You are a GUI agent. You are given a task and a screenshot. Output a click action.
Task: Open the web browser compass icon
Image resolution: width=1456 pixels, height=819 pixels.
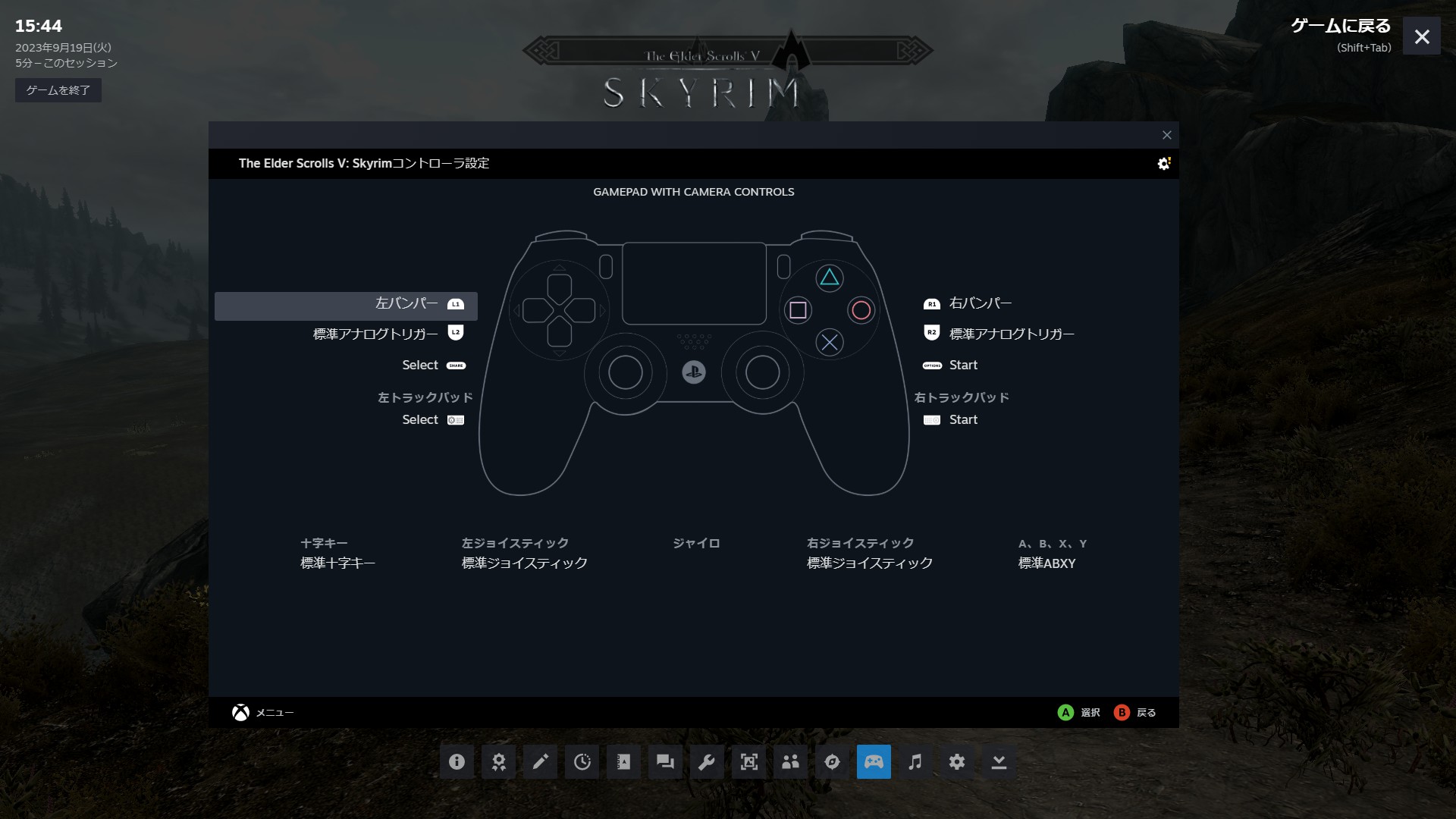click(832, 761)
